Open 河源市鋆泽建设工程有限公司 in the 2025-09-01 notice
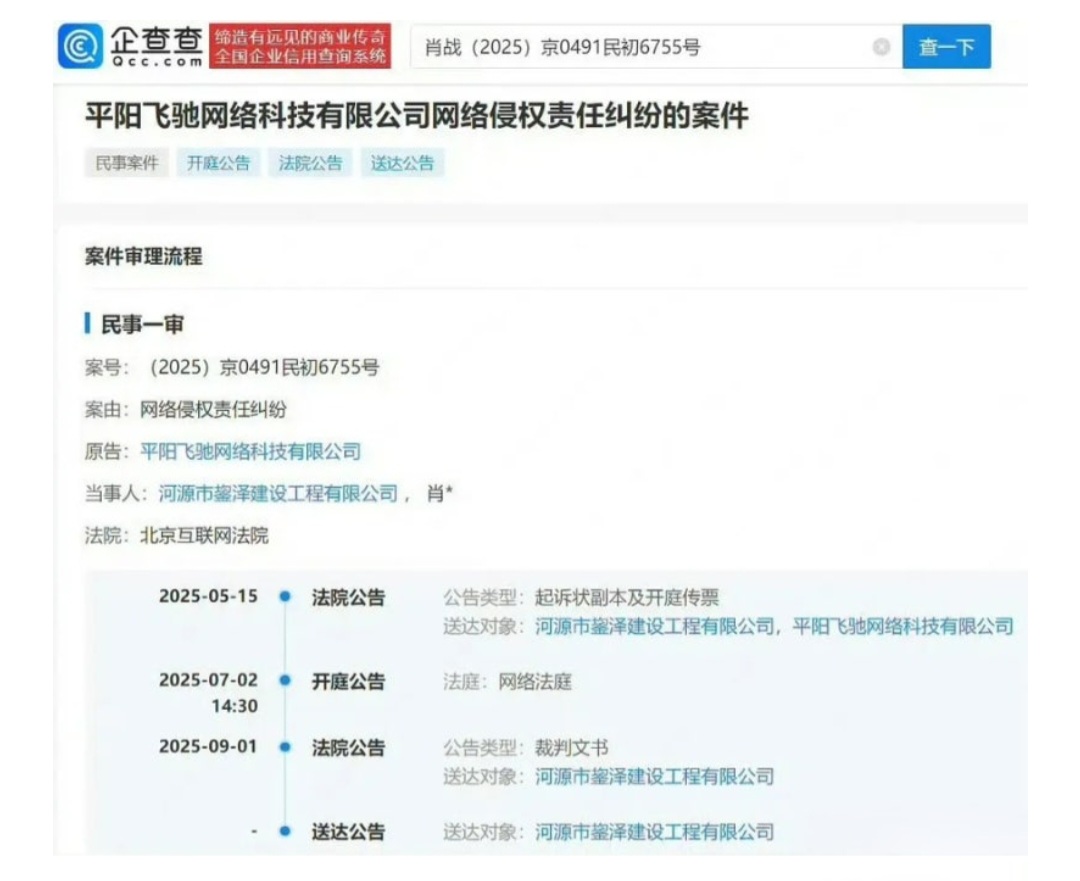The height and width of the screenshot is (881, 1080). pos(654,777)
